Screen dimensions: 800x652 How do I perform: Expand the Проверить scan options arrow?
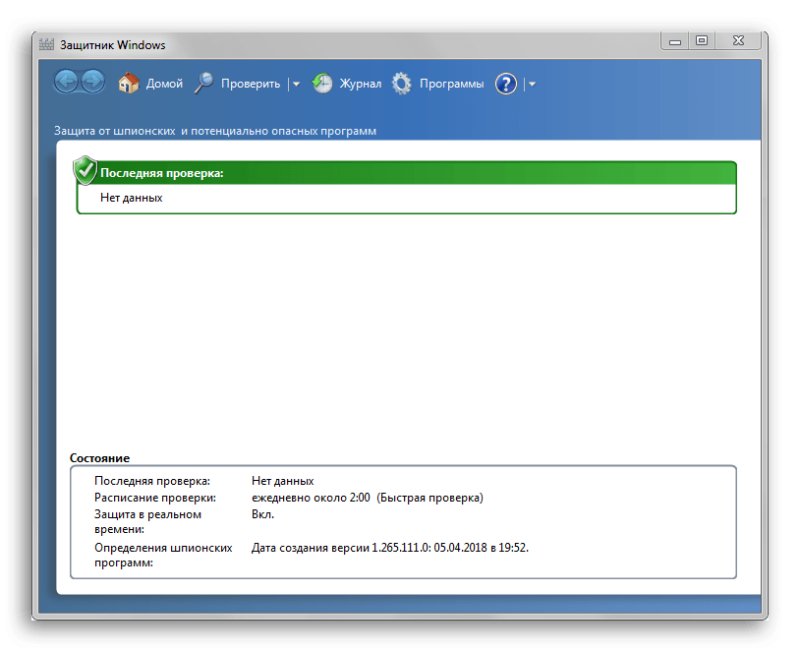[296, 84]
